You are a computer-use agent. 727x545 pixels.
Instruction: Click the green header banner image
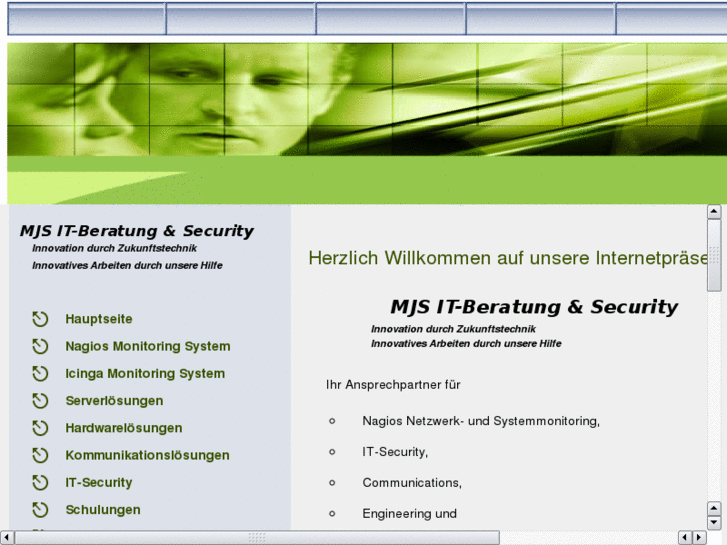(367, 99)
